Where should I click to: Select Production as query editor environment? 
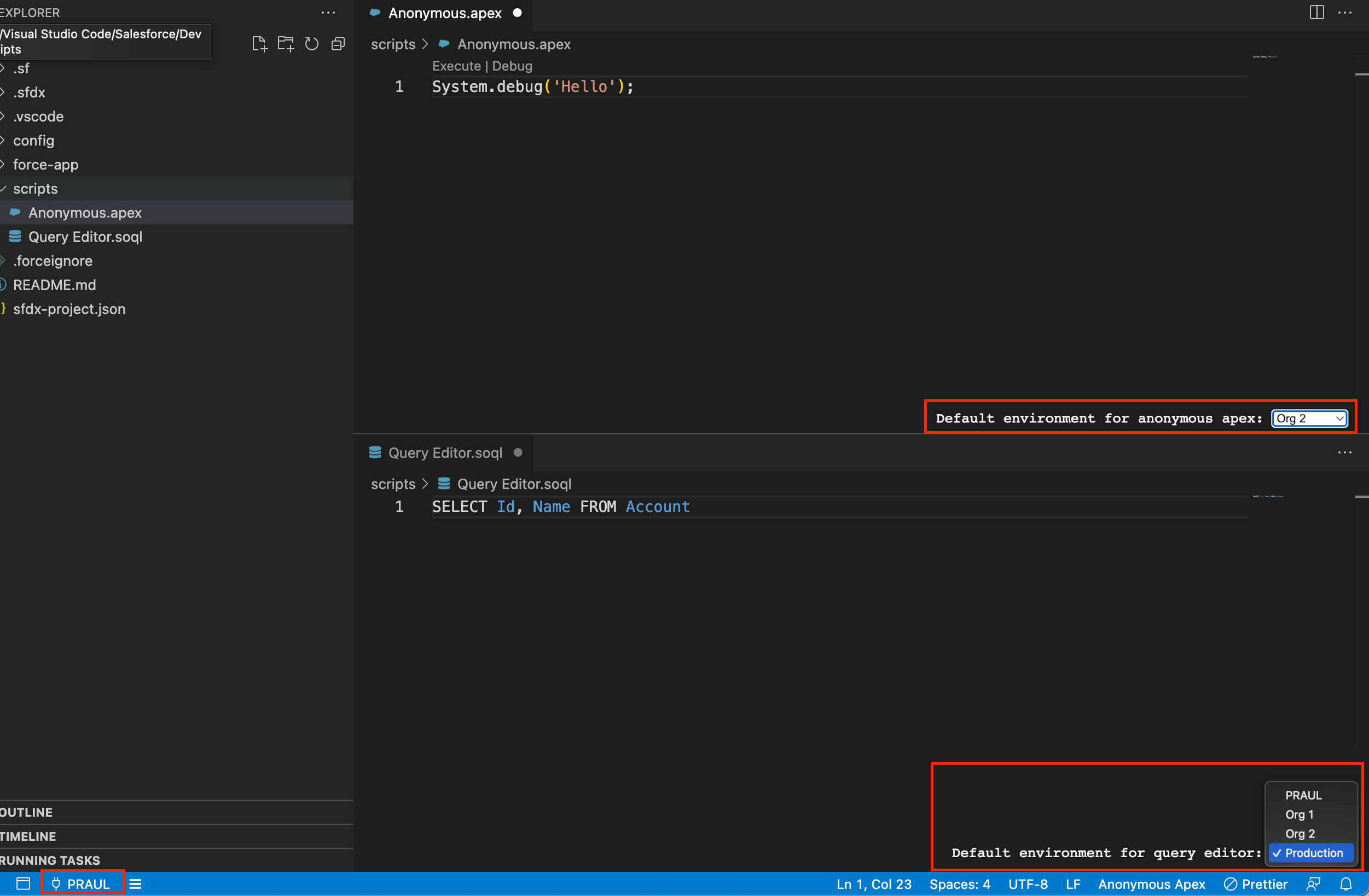(x=1311, y=853)
